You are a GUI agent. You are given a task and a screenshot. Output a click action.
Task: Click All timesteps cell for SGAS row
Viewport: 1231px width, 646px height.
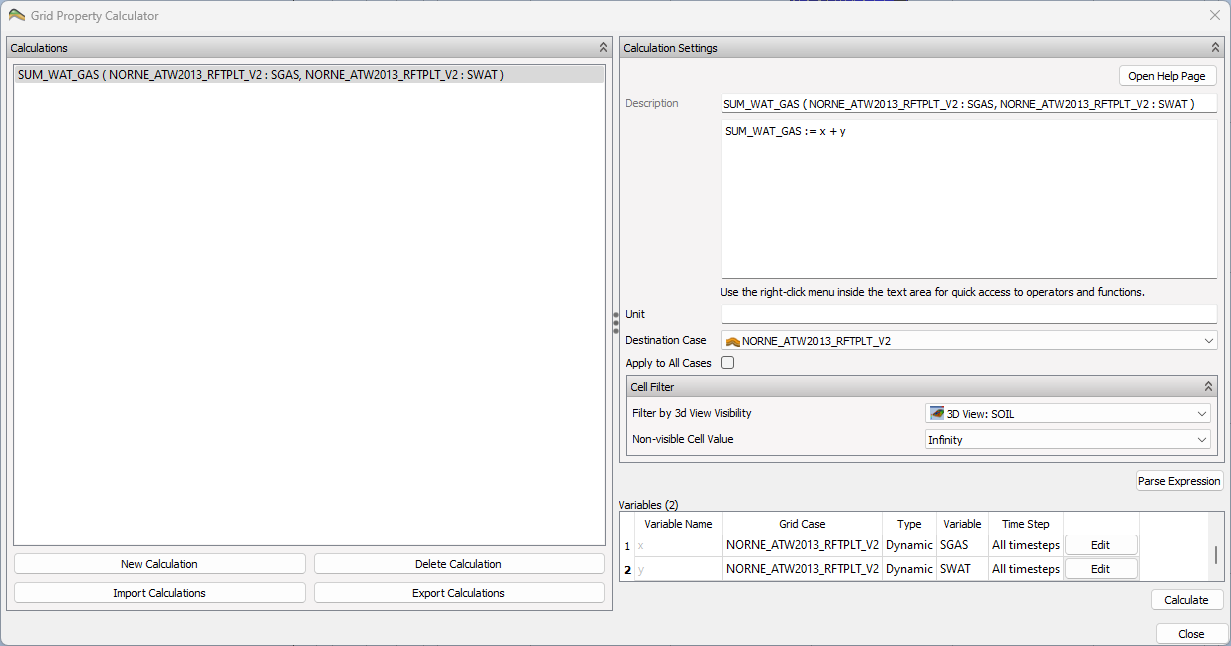pos(1026,545)
